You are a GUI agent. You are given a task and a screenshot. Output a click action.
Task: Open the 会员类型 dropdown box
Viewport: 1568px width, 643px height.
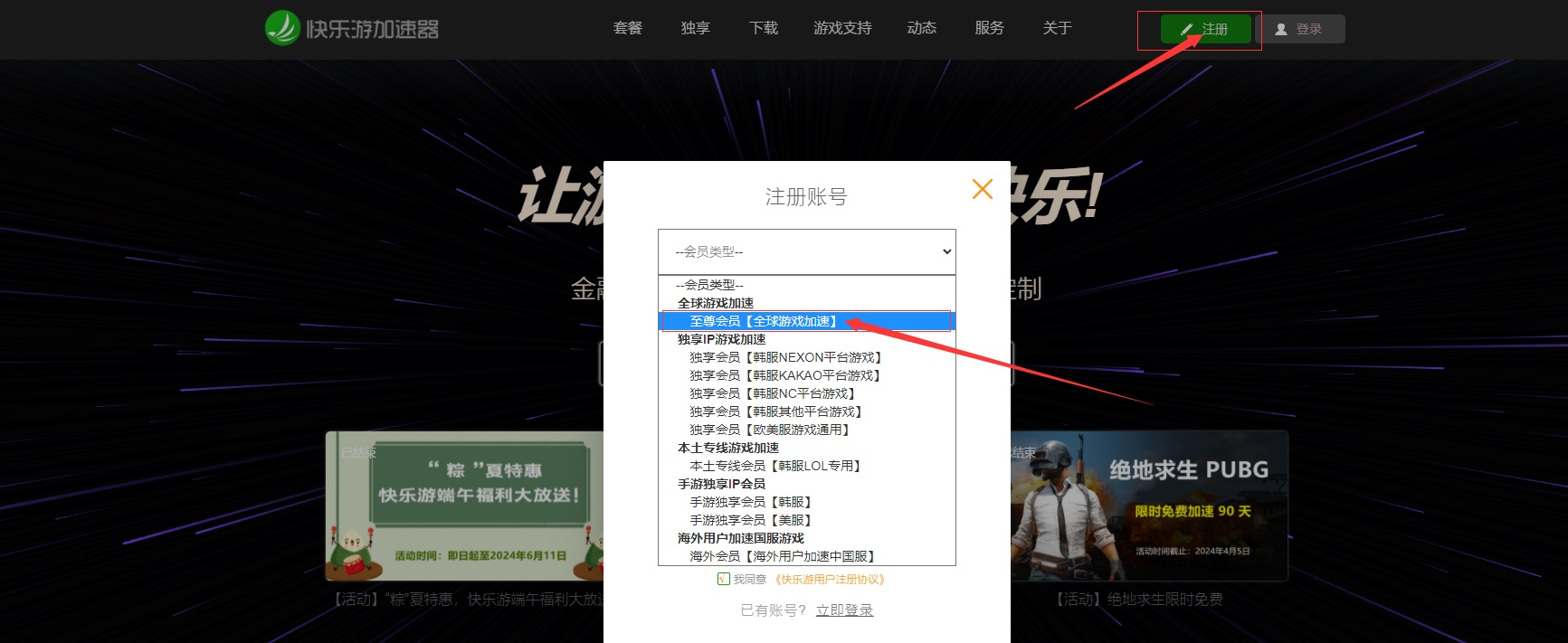(807, 251)
